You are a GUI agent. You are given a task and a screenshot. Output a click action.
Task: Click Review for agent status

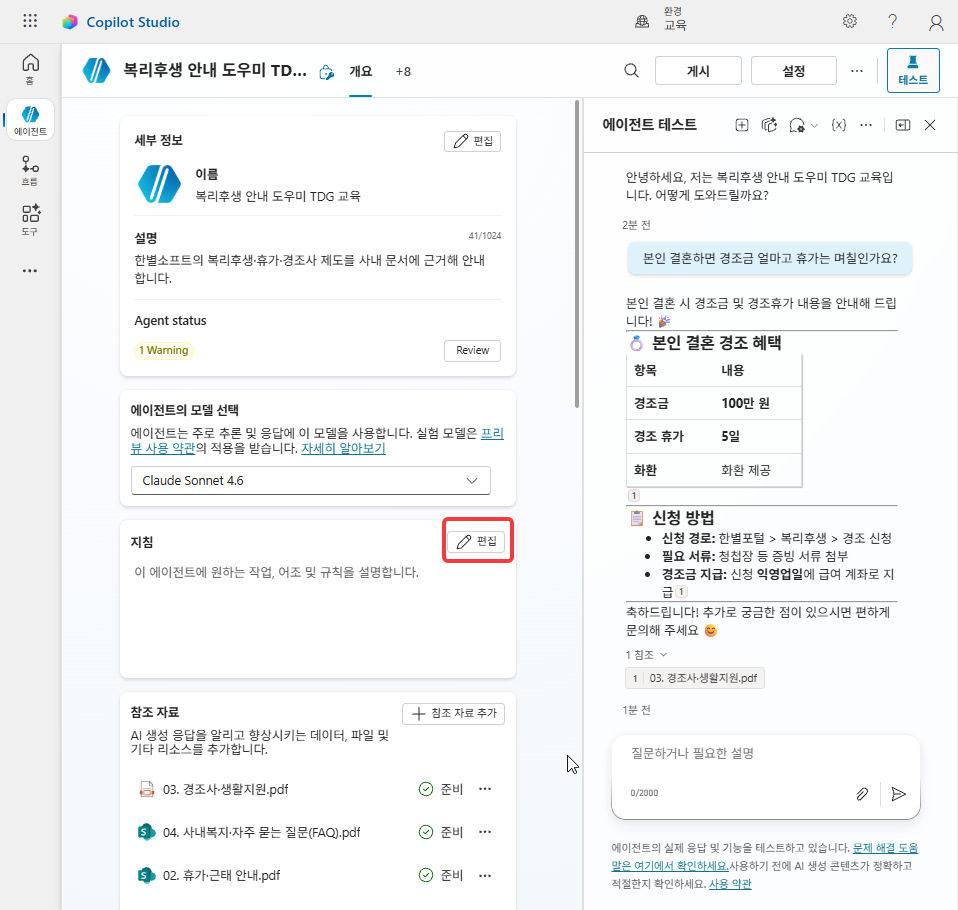pos(472,350)
